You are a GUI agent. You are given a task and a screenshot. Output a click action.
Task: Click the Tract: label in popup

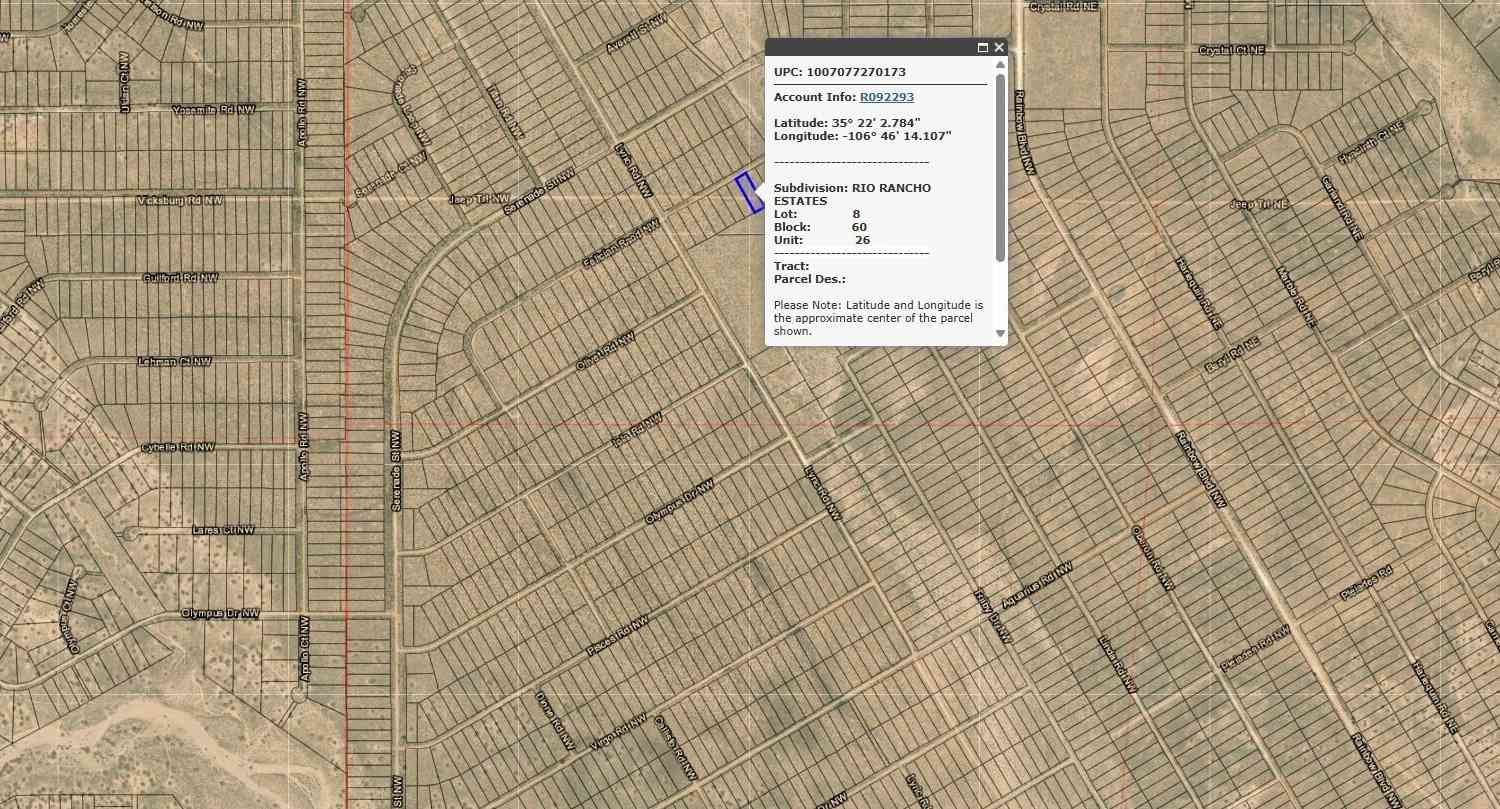792,266
